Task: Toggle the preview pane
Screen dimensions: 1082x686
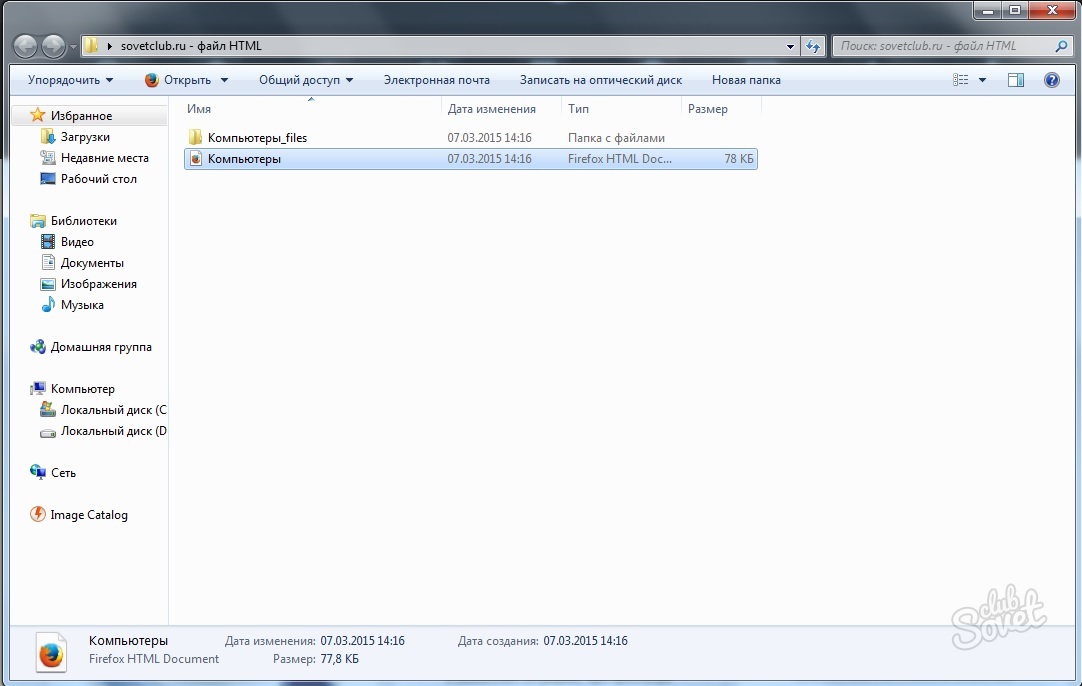Action: pyautogui.click(x=1016, y=80)
